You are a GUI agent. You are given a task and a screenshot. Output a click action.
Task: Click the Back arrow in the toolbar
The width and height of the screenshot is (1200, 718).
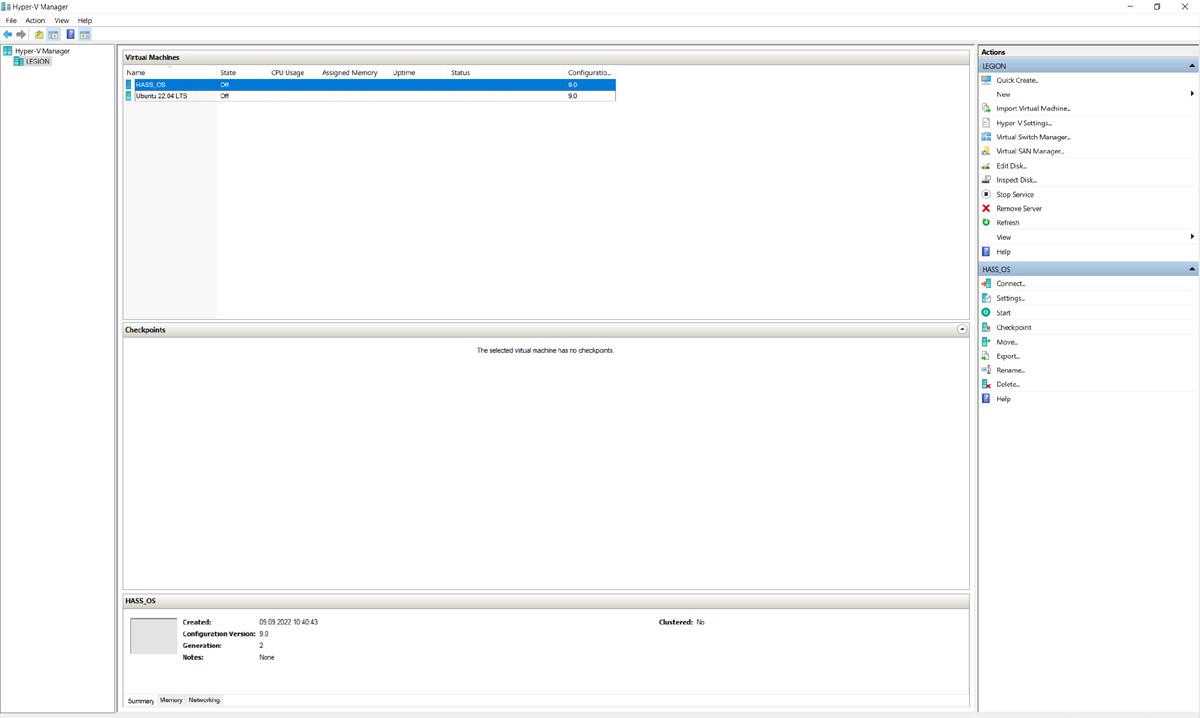(8, 34)
